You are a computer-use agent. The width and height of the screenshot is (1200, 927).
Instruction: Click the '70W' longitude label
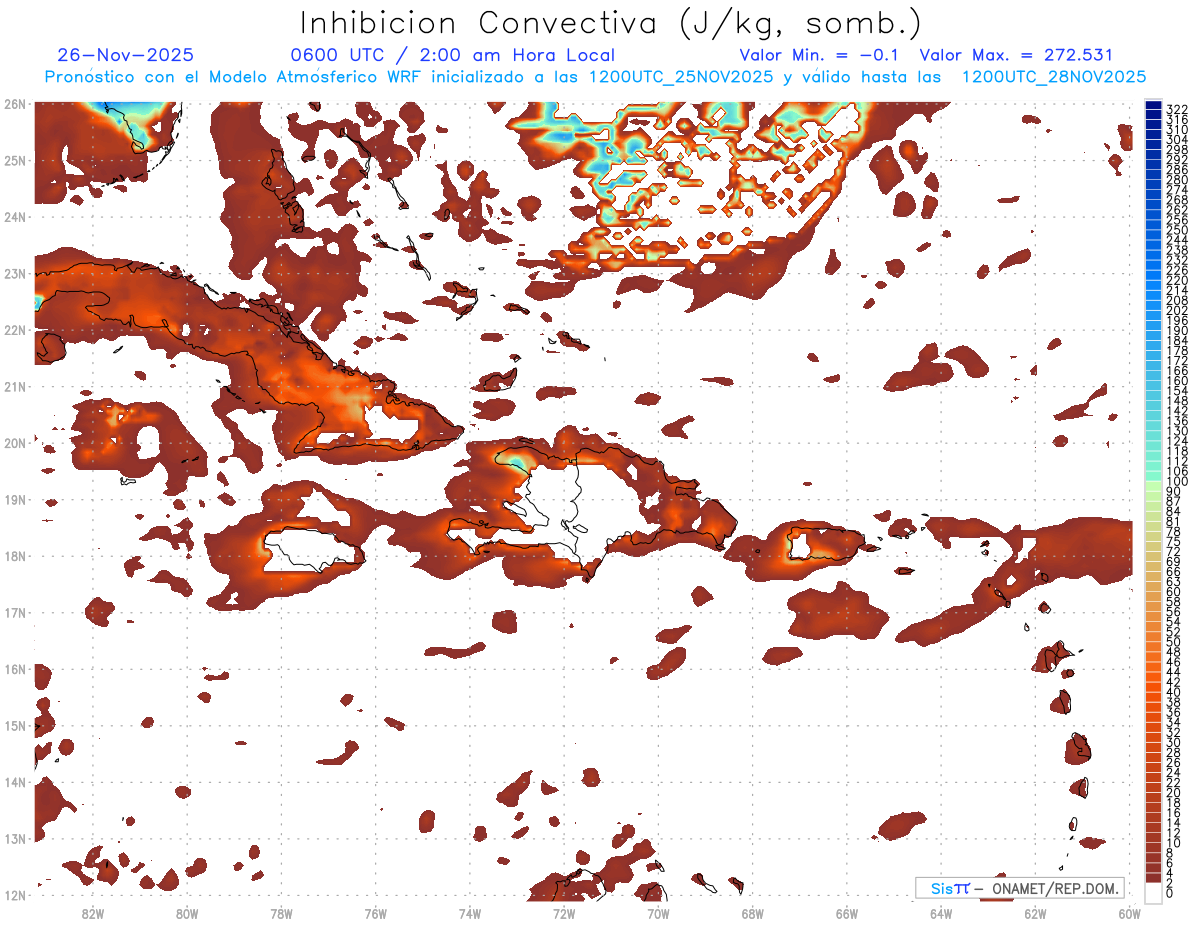(x=658, y=913)
